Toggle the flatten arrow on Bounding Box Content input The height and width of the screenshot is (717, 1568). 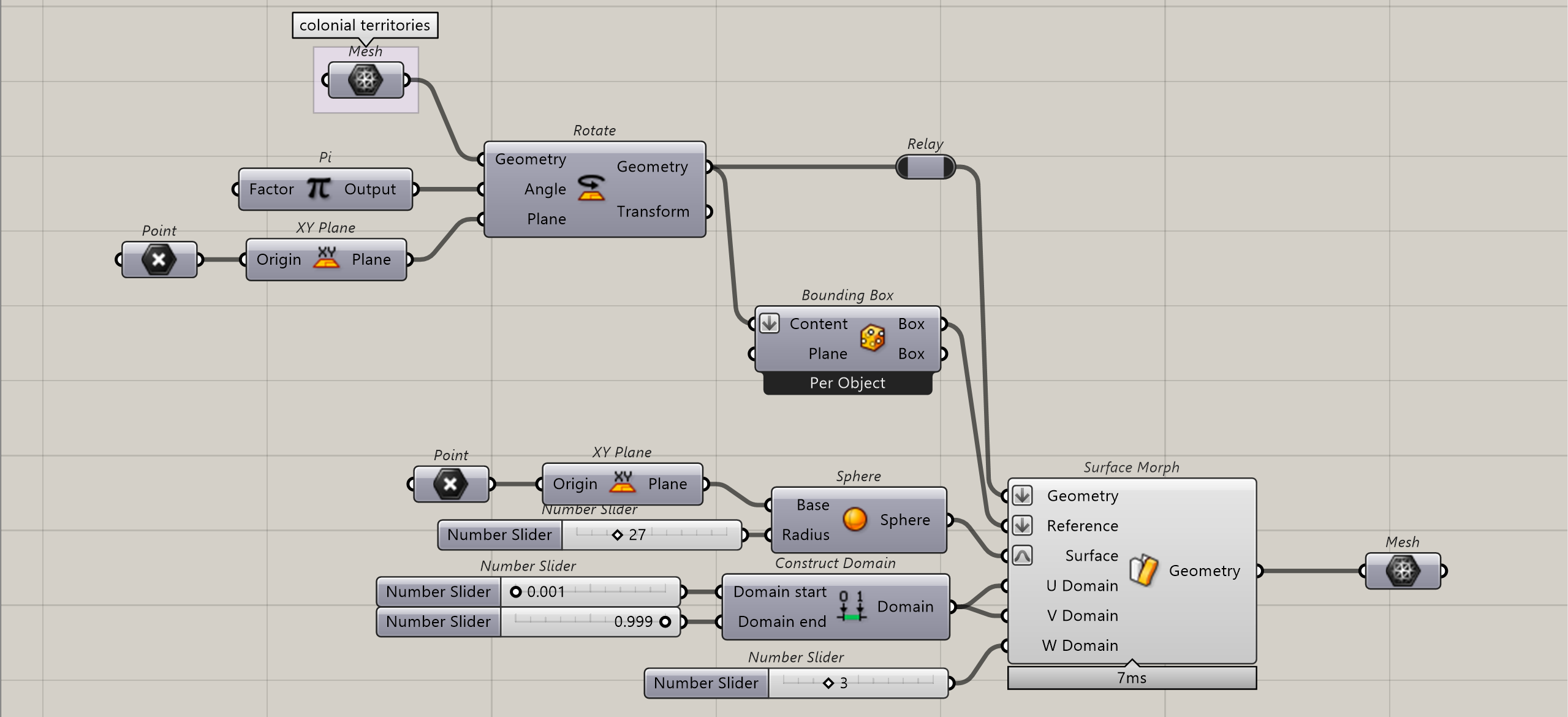pos(770,324)
